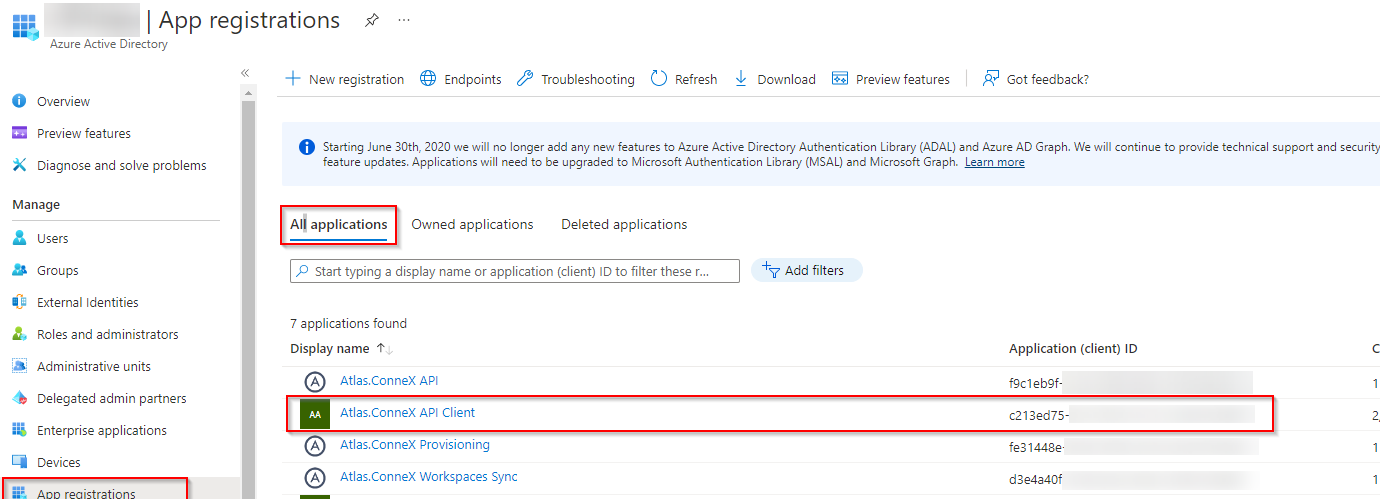Open Users in the Manage section
Screen dimensions: 1380x499
pos(52,238)
